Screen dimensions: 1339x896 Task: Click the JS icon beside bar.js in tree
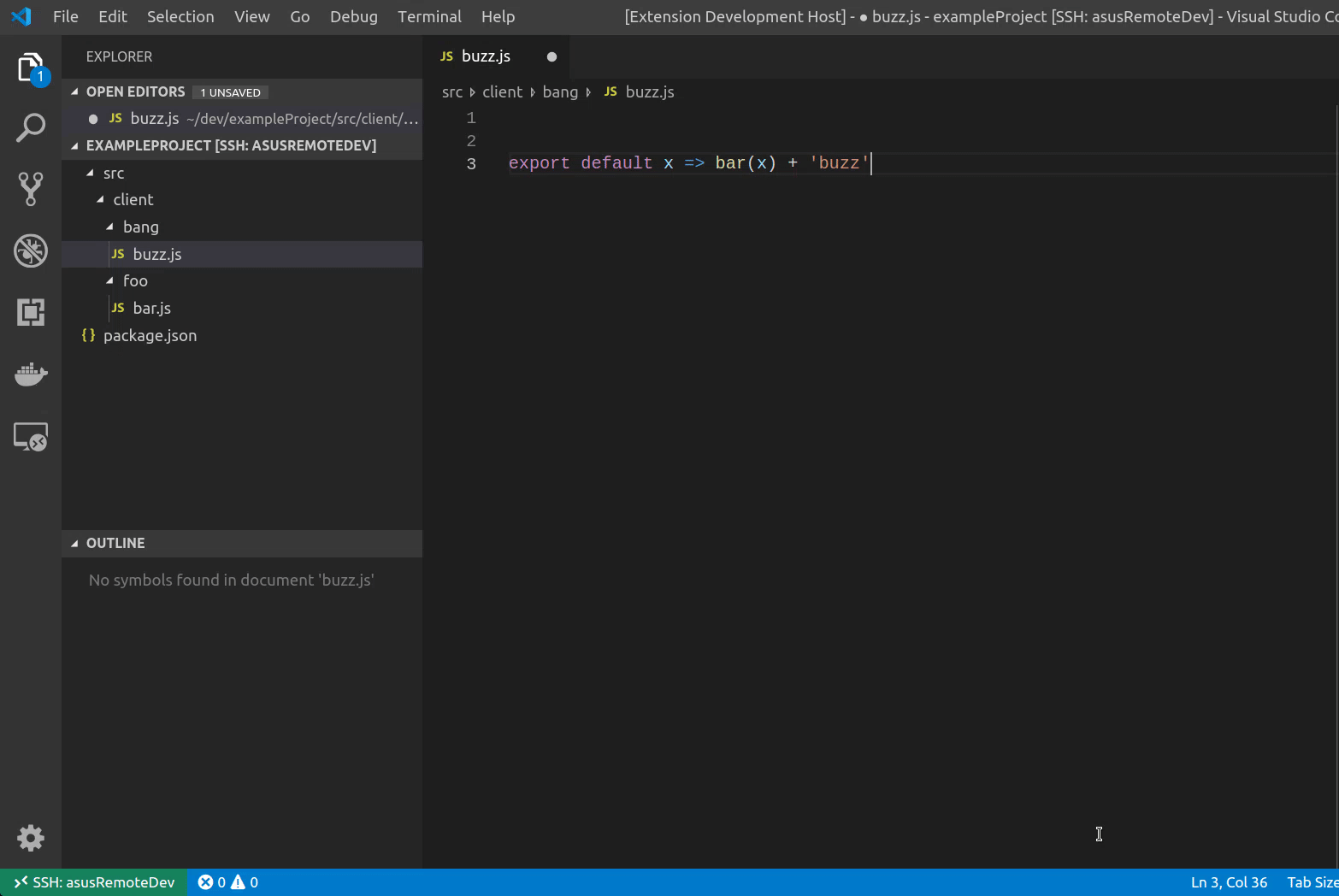pos(118,308)
